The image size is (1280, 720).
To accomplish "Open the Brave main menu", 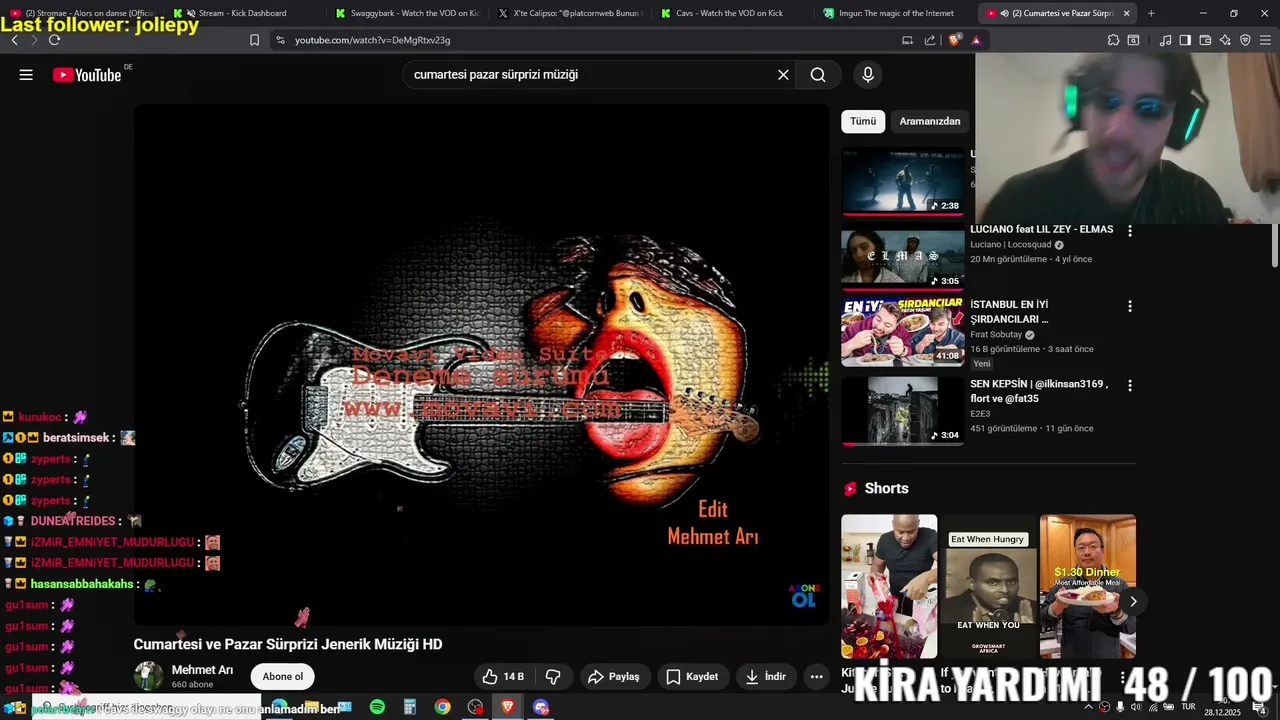I will pyautogui.click(x=1265, y=40).
